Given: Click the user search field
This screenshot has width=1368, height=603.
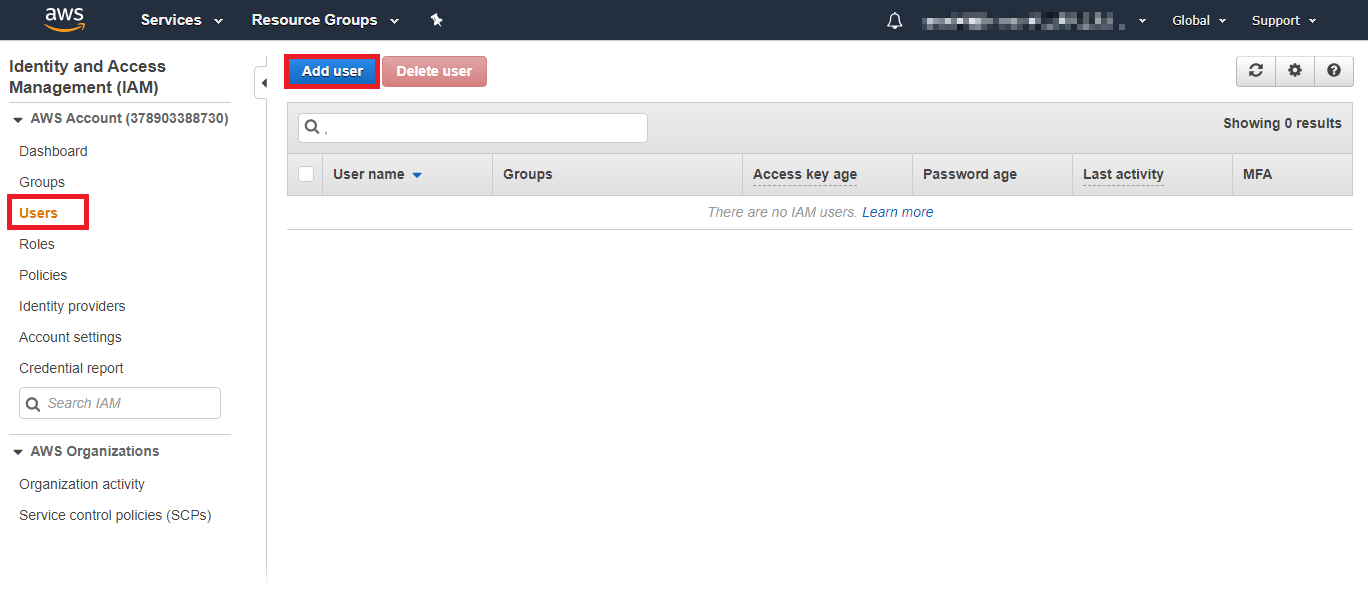Looking at the screenshot, I should (x=473, y=128).
